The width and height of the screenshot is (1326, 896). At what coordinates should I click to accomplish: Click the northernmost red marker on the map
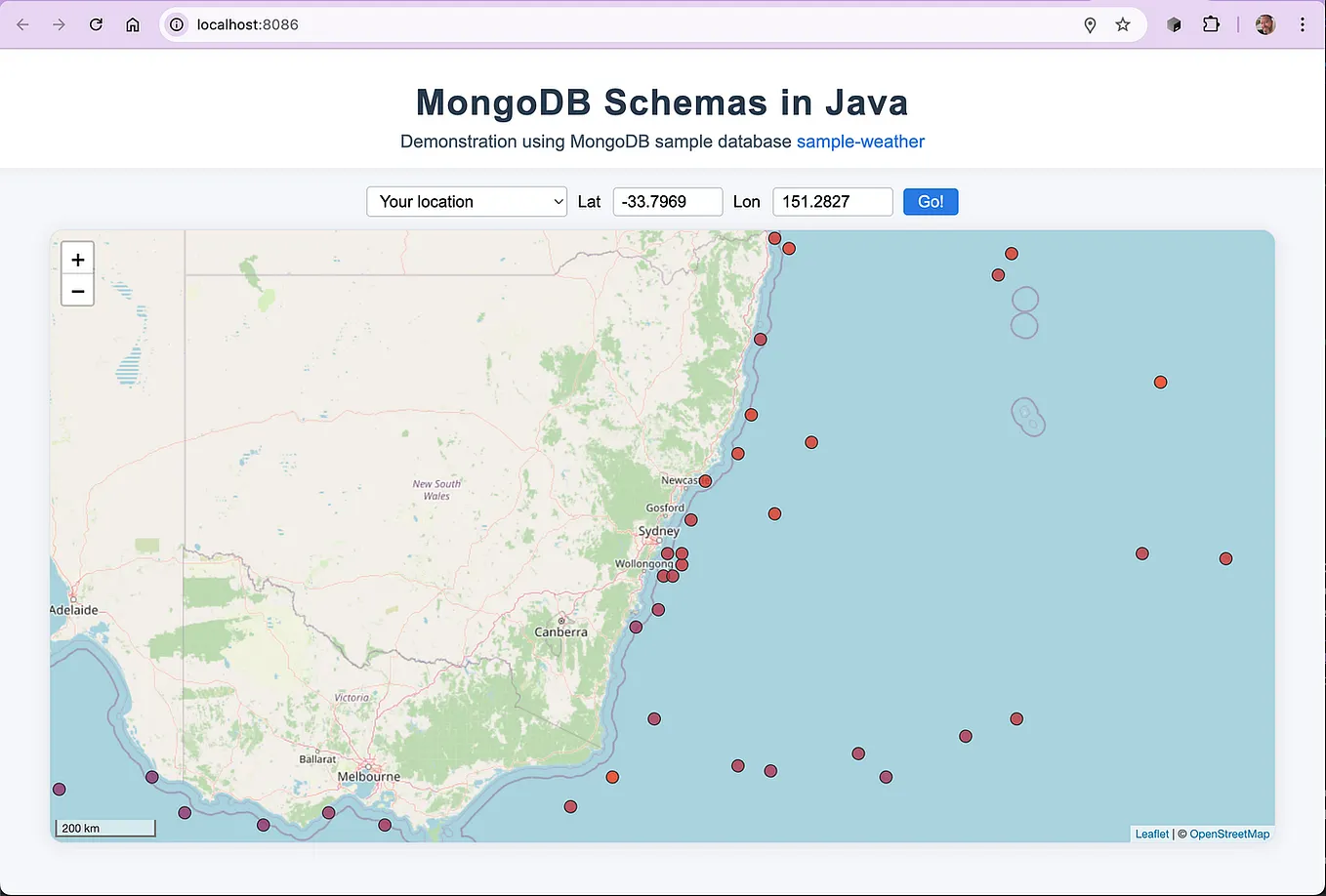(x=774, y=238)
